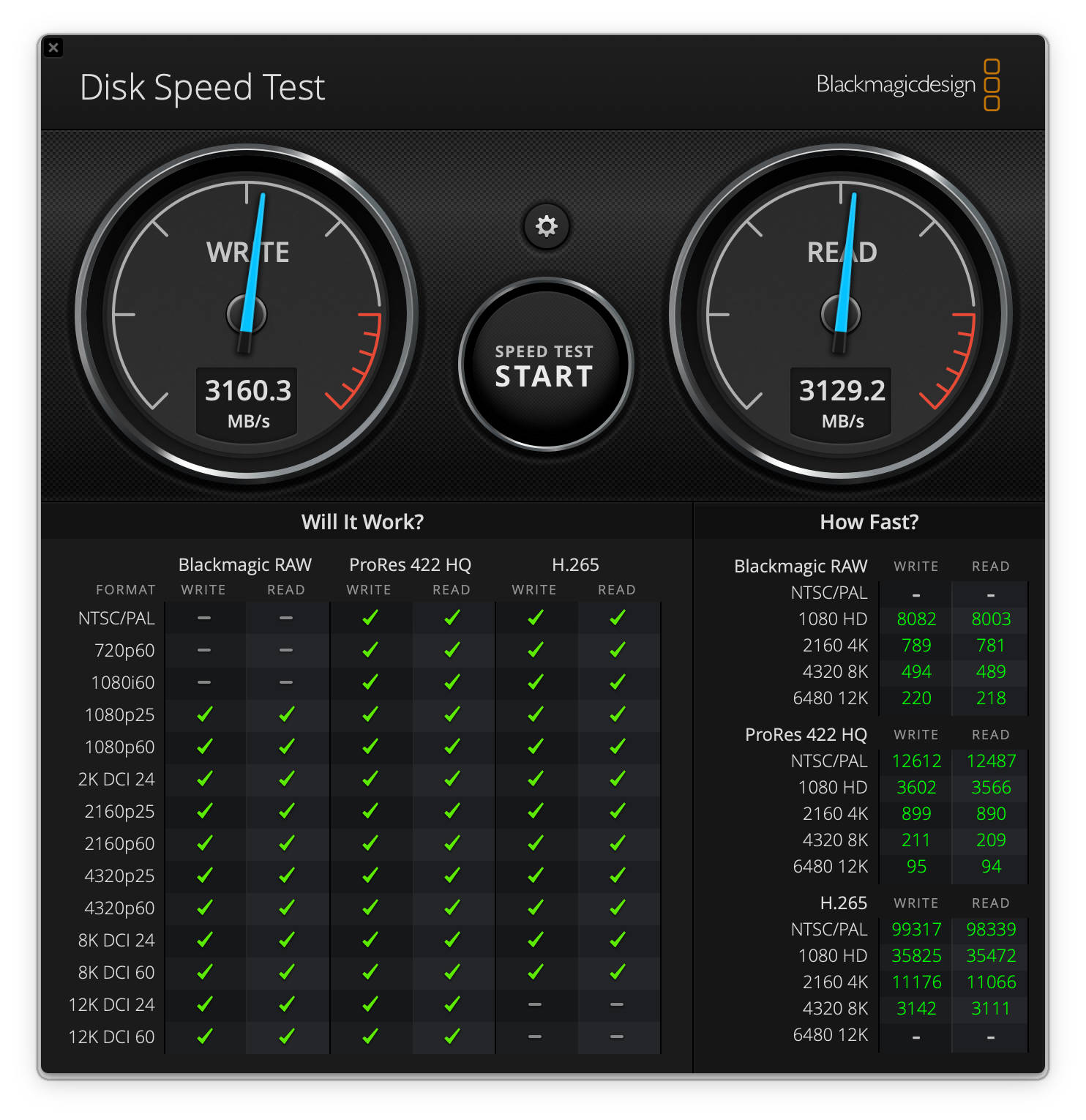1086x1120 pixels.
Task: Click the H.265 column header
Action: point(574,564)
